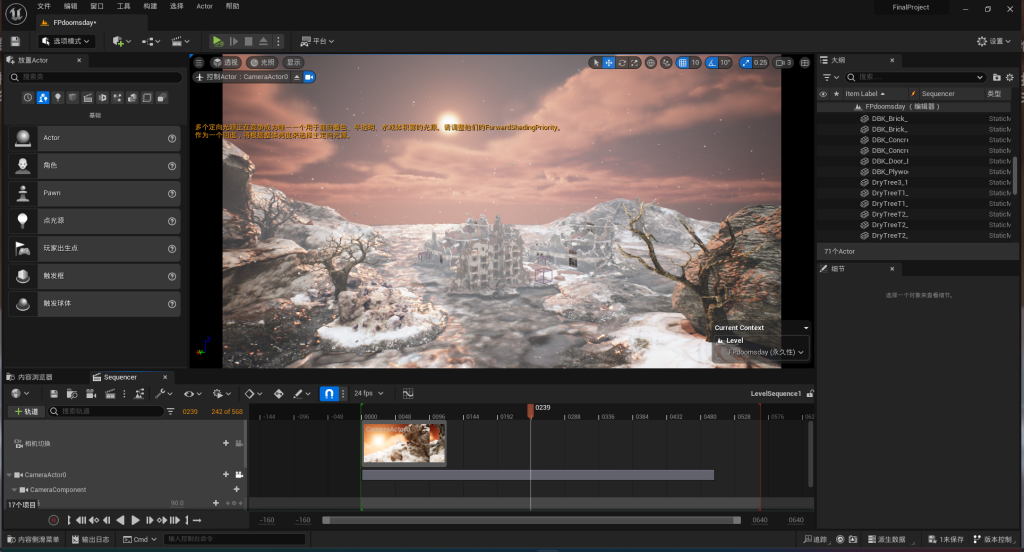
Task: Select the Volumes category icon in Place Actors
Action: pyautogui.click(x=147, y=97)
